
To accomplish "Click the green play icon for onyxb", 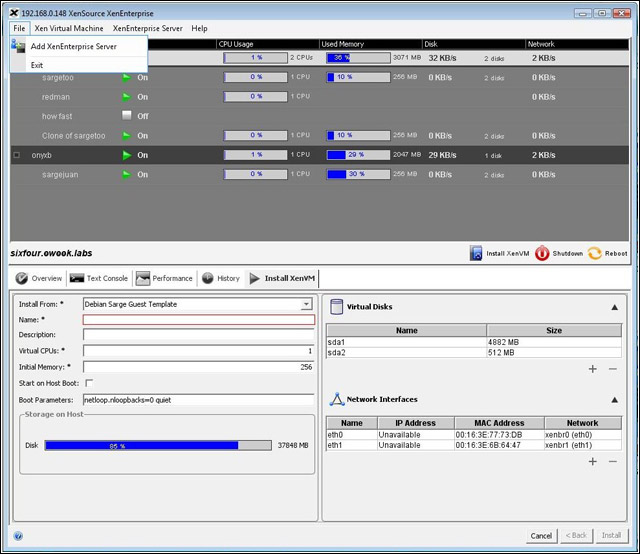I will click(127, 155).
